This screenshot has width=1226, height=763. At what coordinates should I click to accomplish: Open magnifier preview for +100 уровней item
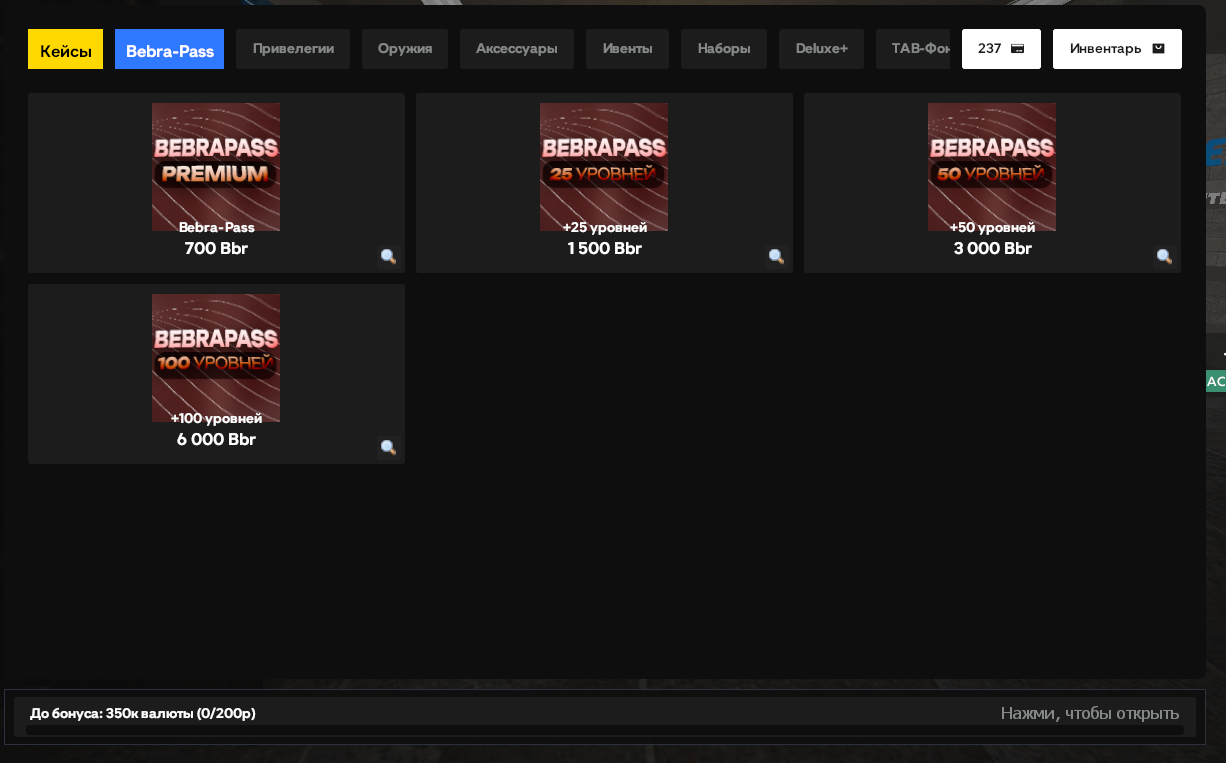coord(388,447)
